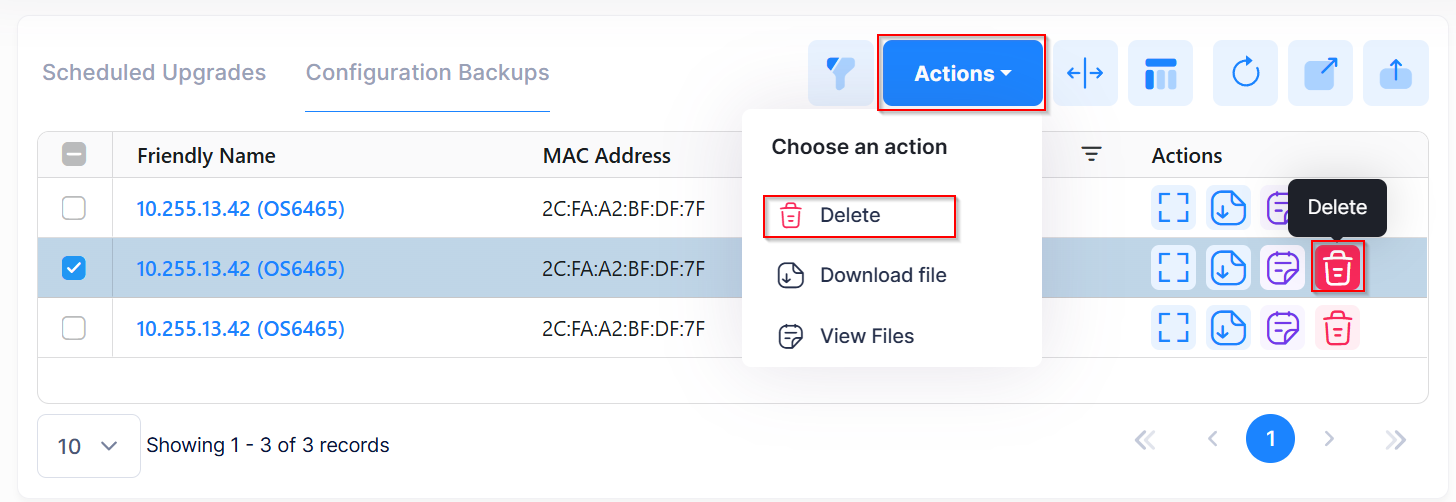Select Download file from the action menu

coord(882,276)
